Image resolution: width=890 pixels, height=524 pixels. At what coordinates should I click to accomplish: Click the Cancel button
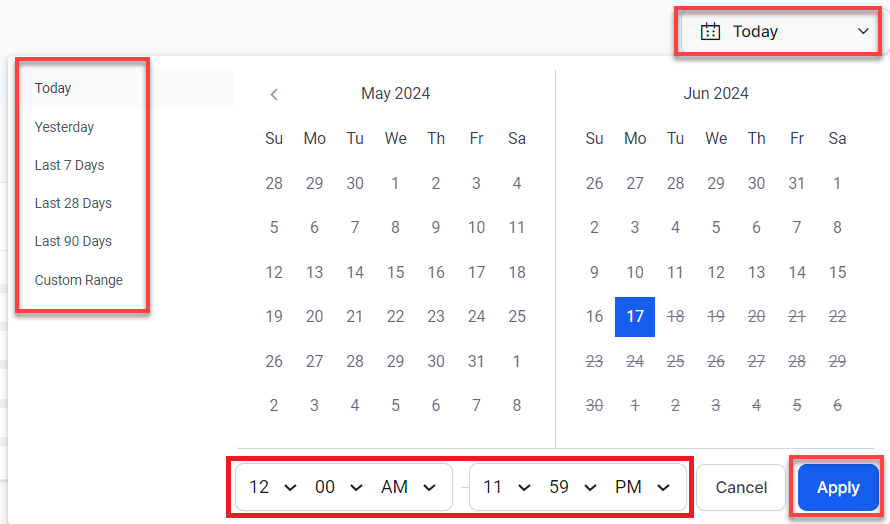click(x=741, y=488)
